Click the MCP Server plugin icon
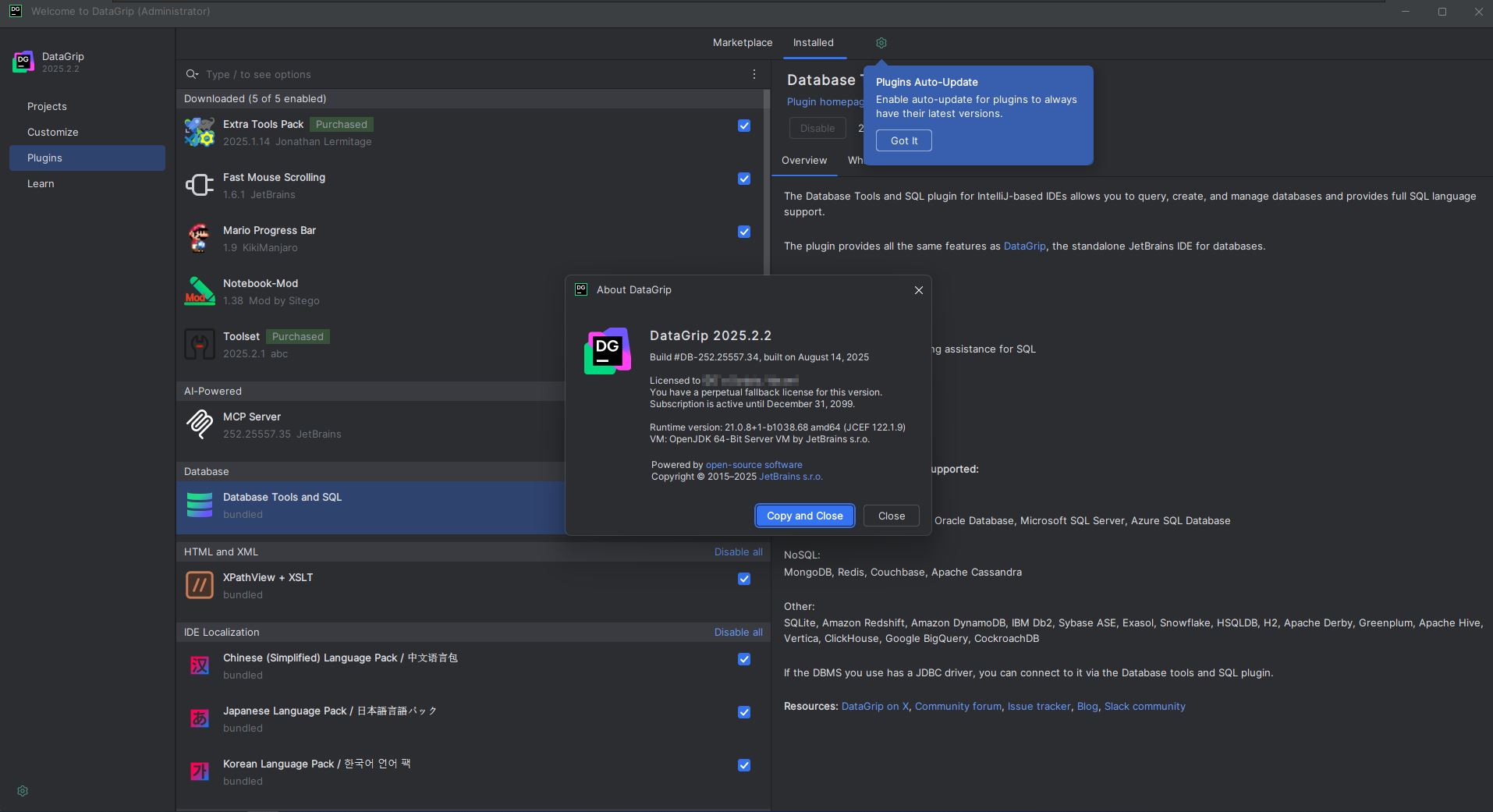This screenshot has width=1493, height=812. pyautogui.click(x=200, y=425)
